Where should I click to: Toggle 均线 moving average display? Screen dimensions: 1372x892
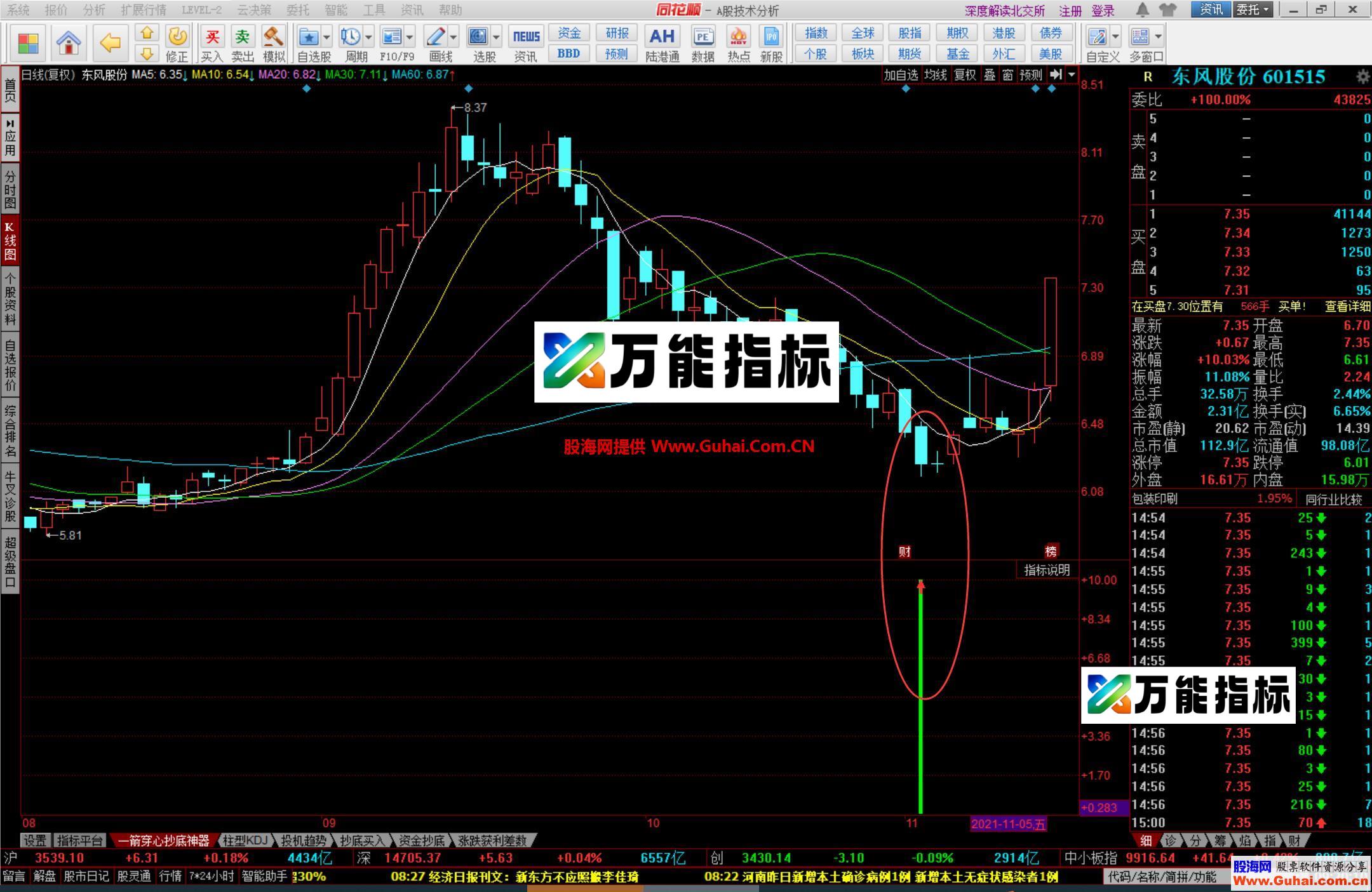click(935, 75)
